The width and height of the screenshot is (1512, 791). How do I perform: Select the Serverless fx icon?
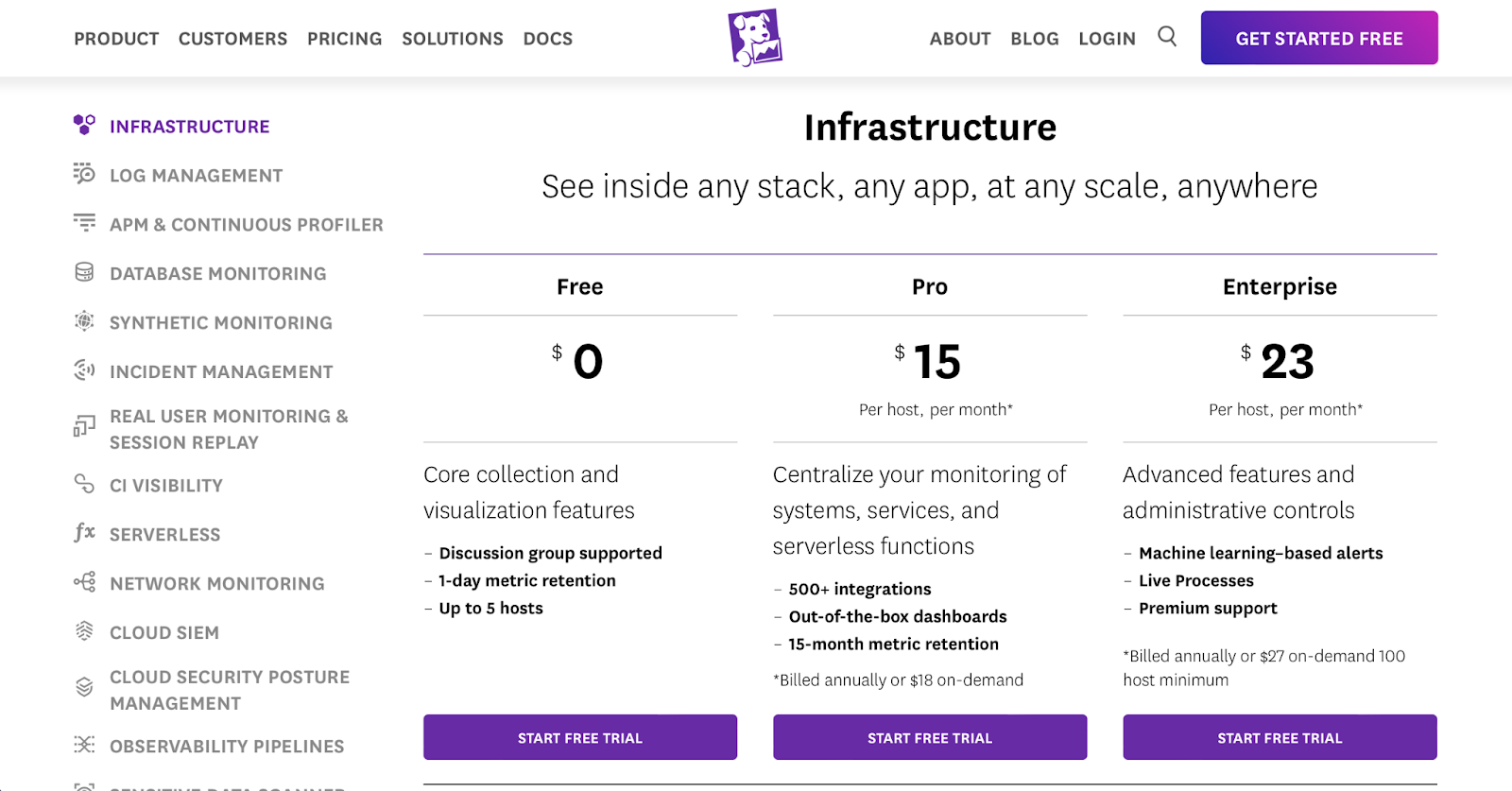(x=84, y=533)
